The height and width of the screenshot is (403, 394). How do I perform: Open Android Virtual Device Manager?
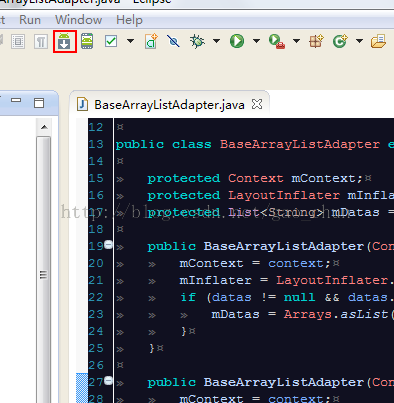(87, 41)
